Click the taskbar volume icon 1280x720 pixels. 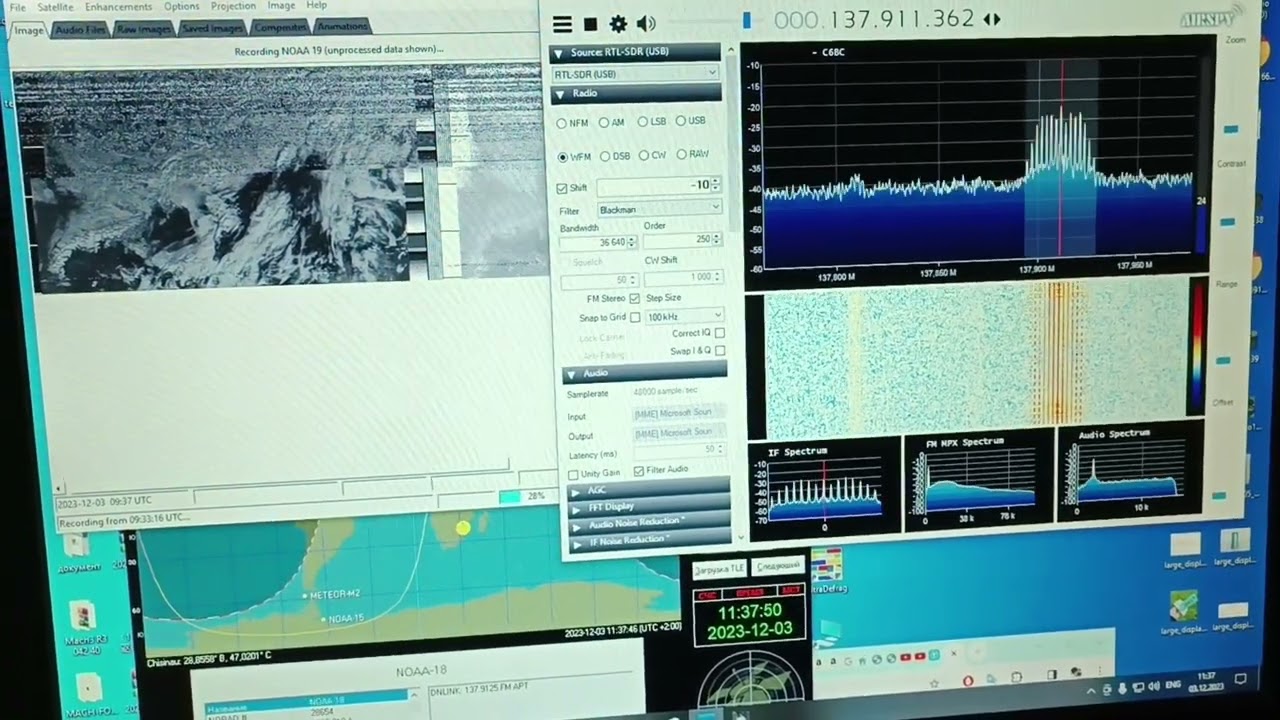pyautogui.click(x=1153, y=687)
